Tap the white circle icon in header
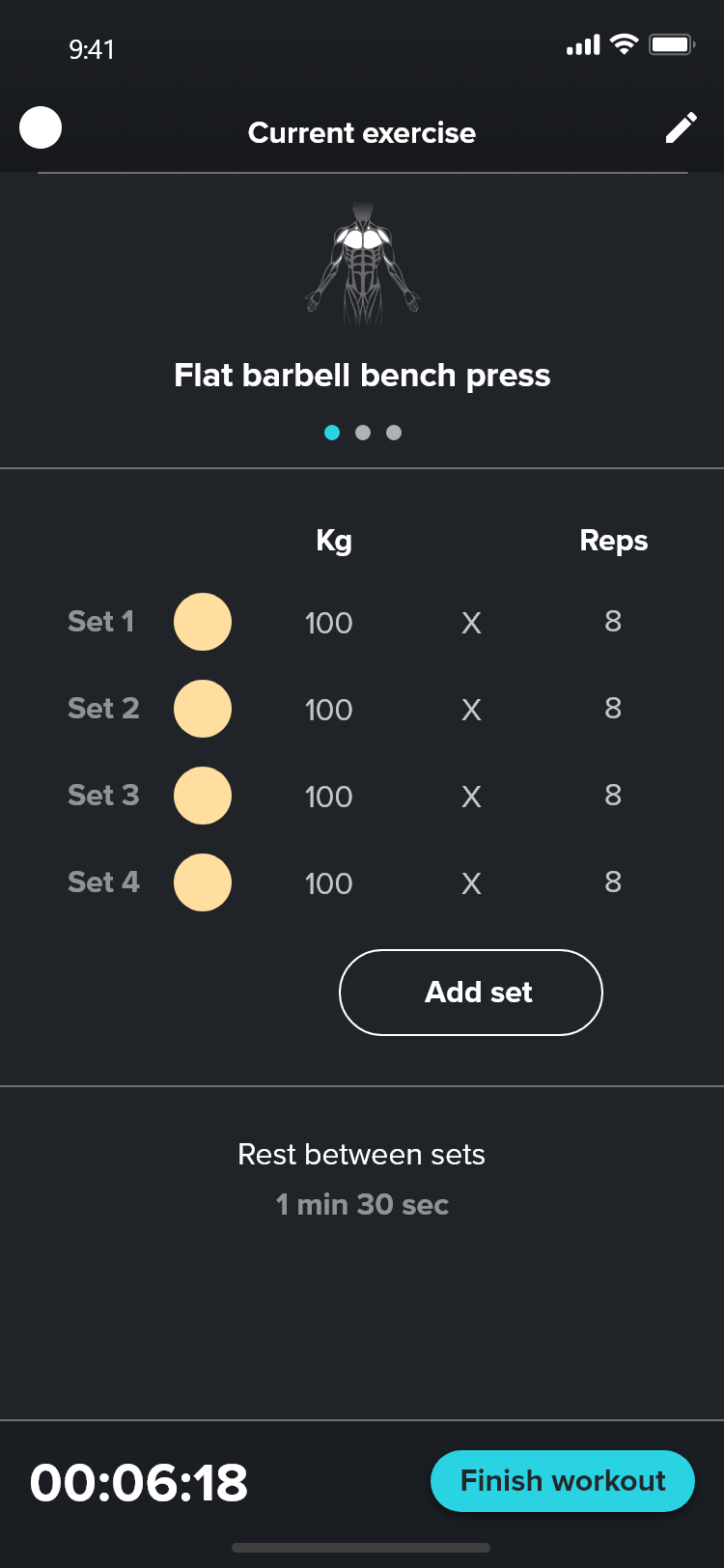The image size is (724, 1568). tap(41, 128)
